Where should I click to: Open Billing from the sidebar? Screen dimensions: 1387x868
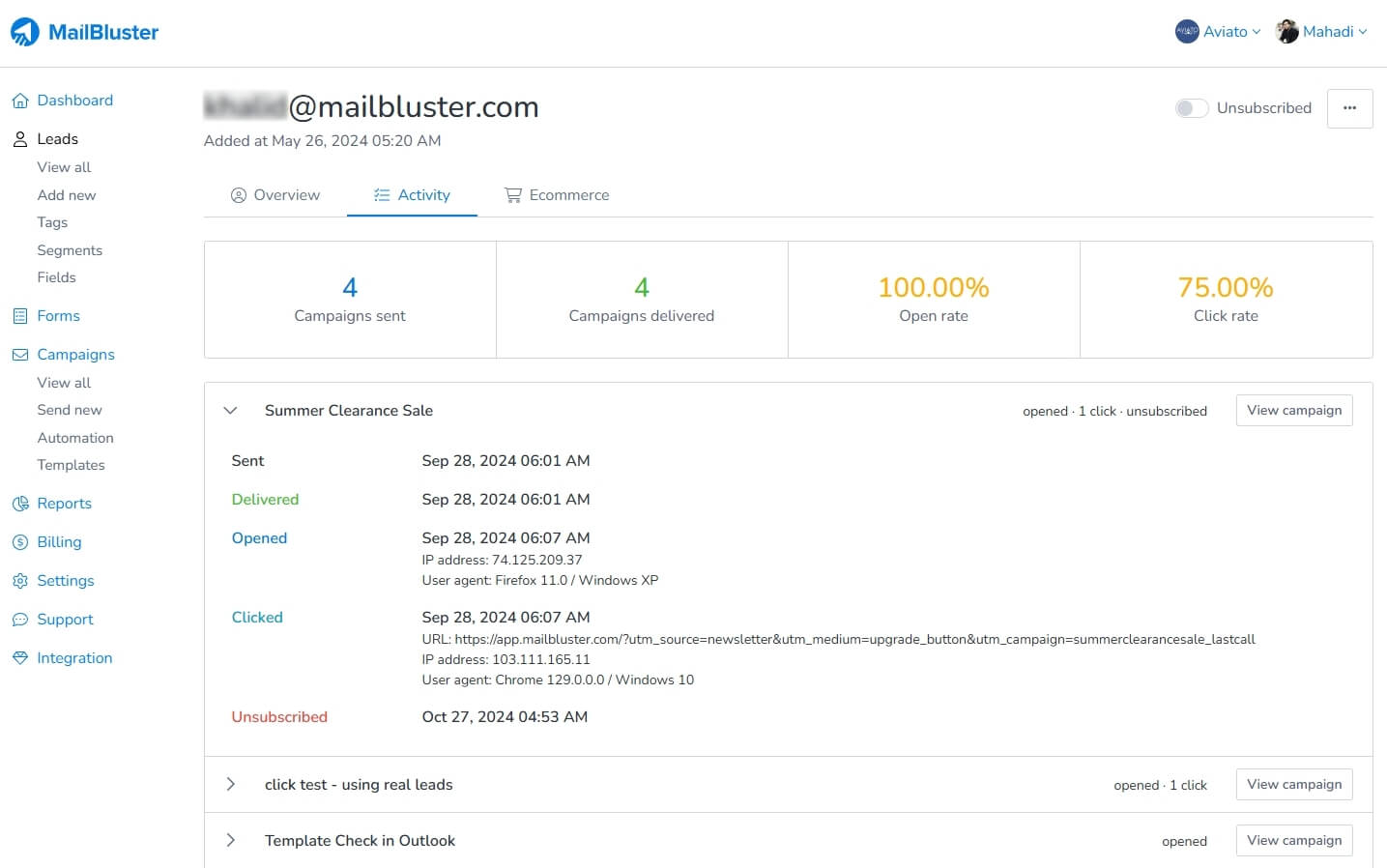pyautogui.click(x=59, y=541)
